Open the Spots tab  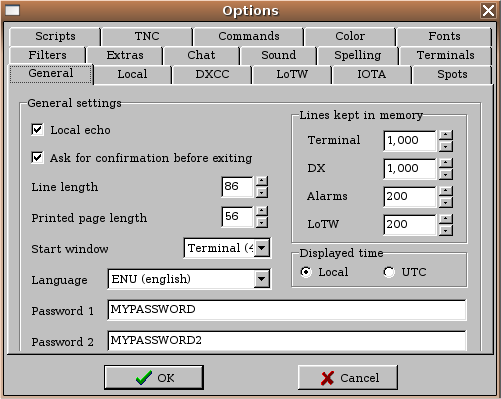[x=452, y=74]
